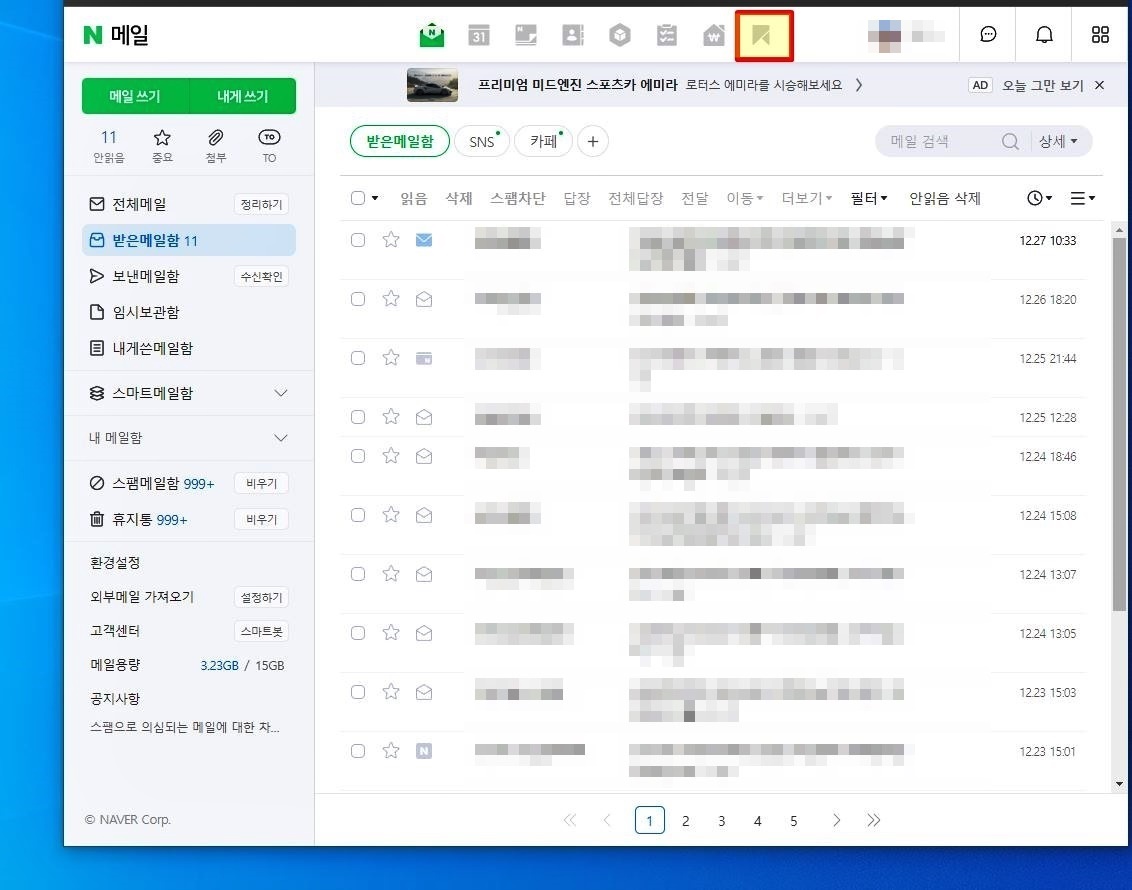
Task: Click 수신확인 next to 보낸메일함
Action: (261, 276)
